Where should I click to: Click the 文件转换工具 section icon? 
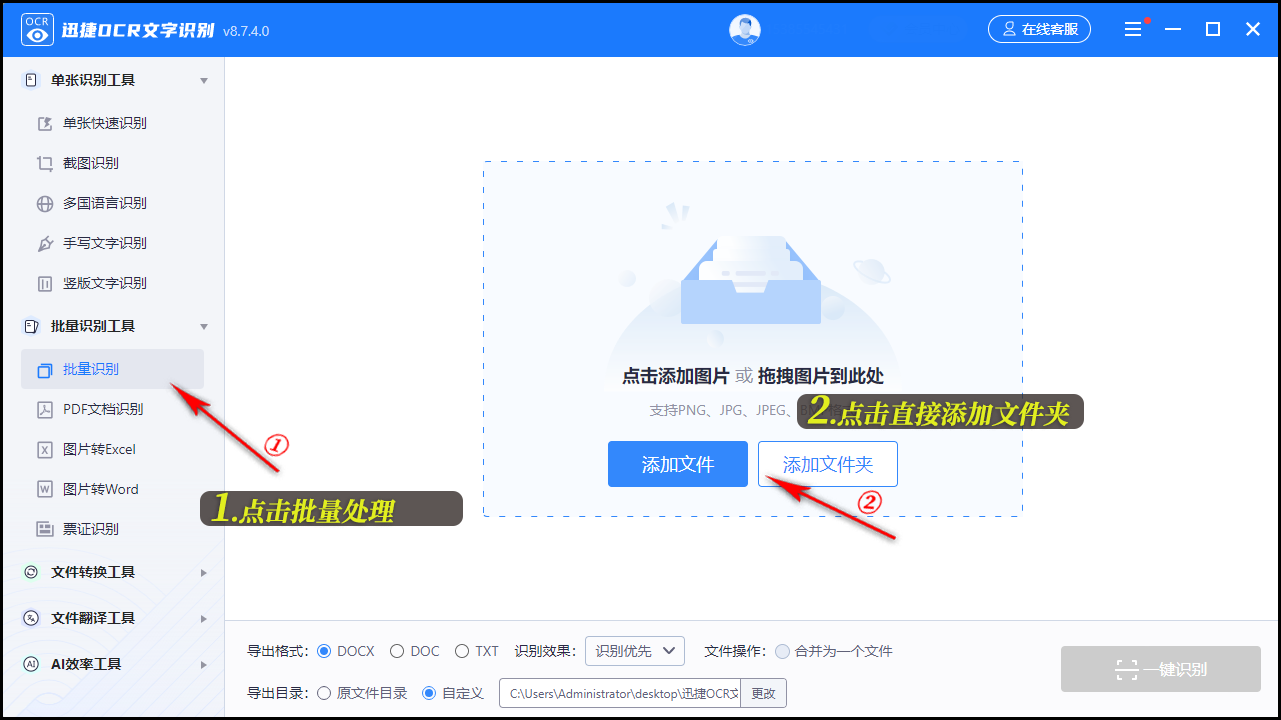pos(31,572)
